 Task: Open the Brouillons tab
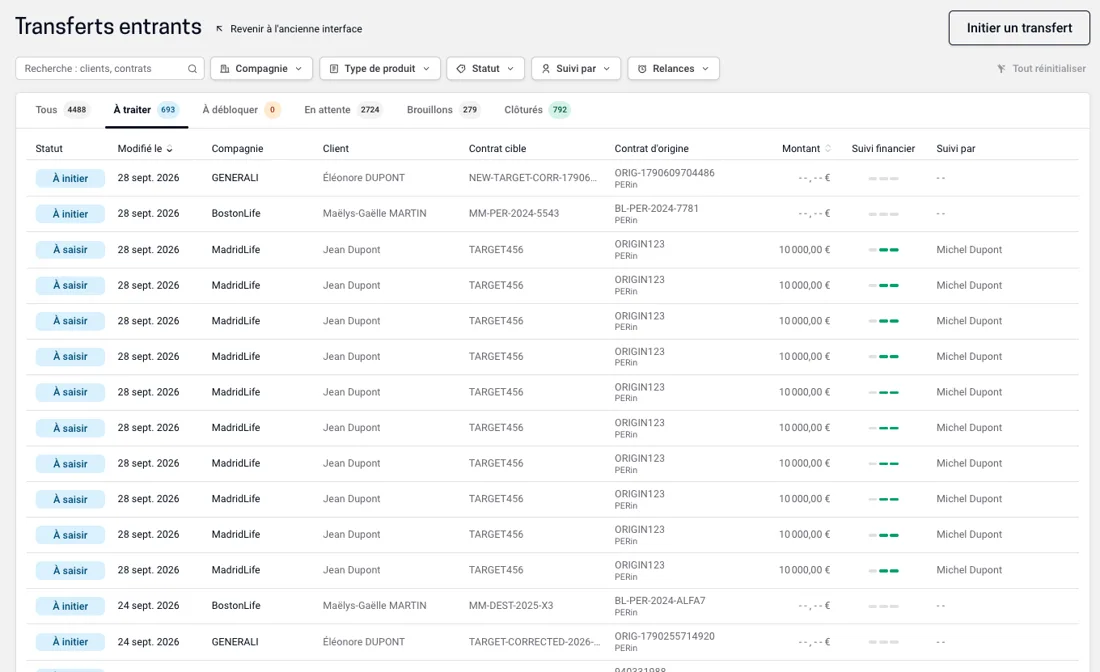pos(443,109)
